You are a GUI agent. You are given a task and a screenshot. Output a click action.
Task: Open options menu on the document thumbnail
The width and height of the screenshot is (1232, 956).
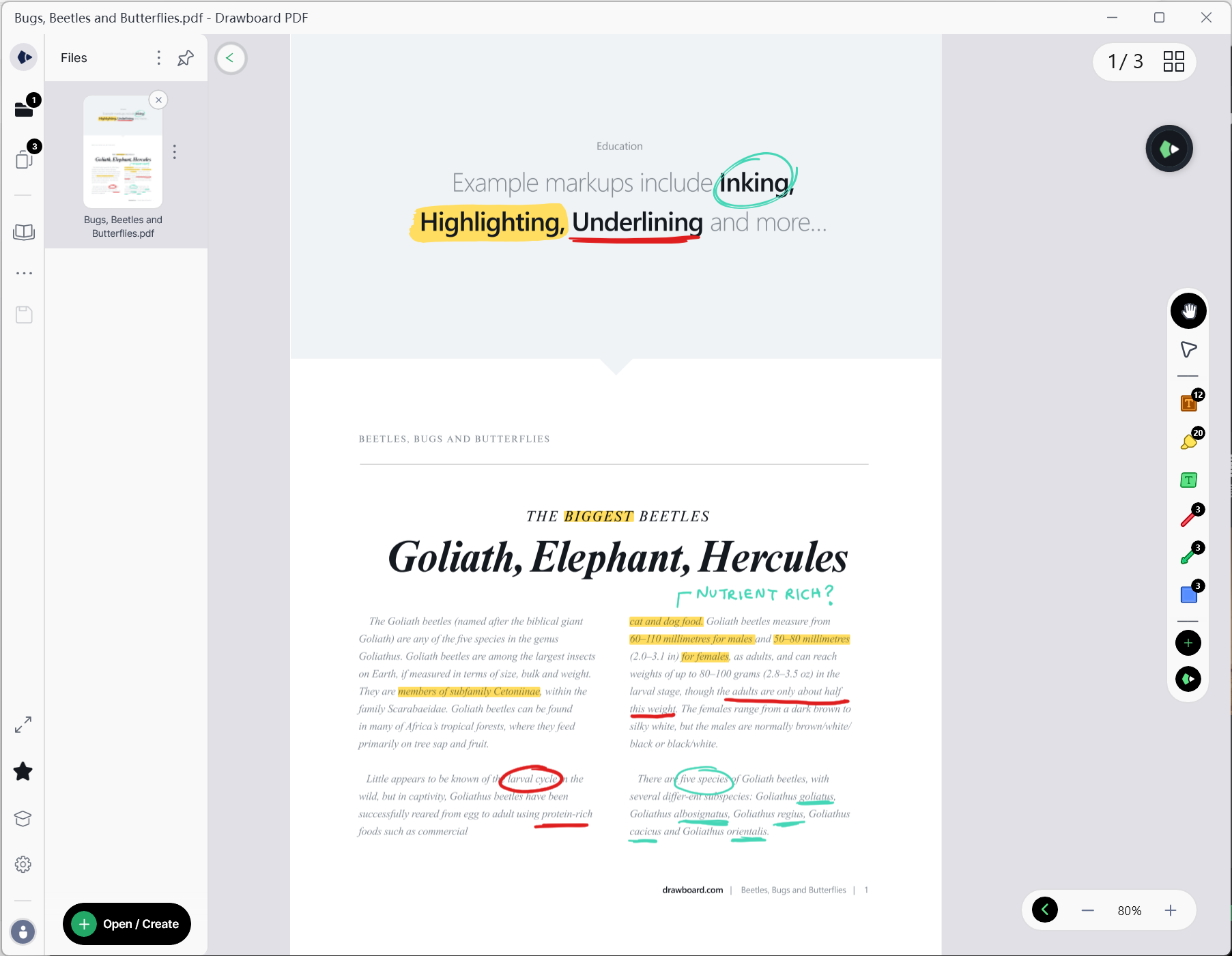pos(175,152)
